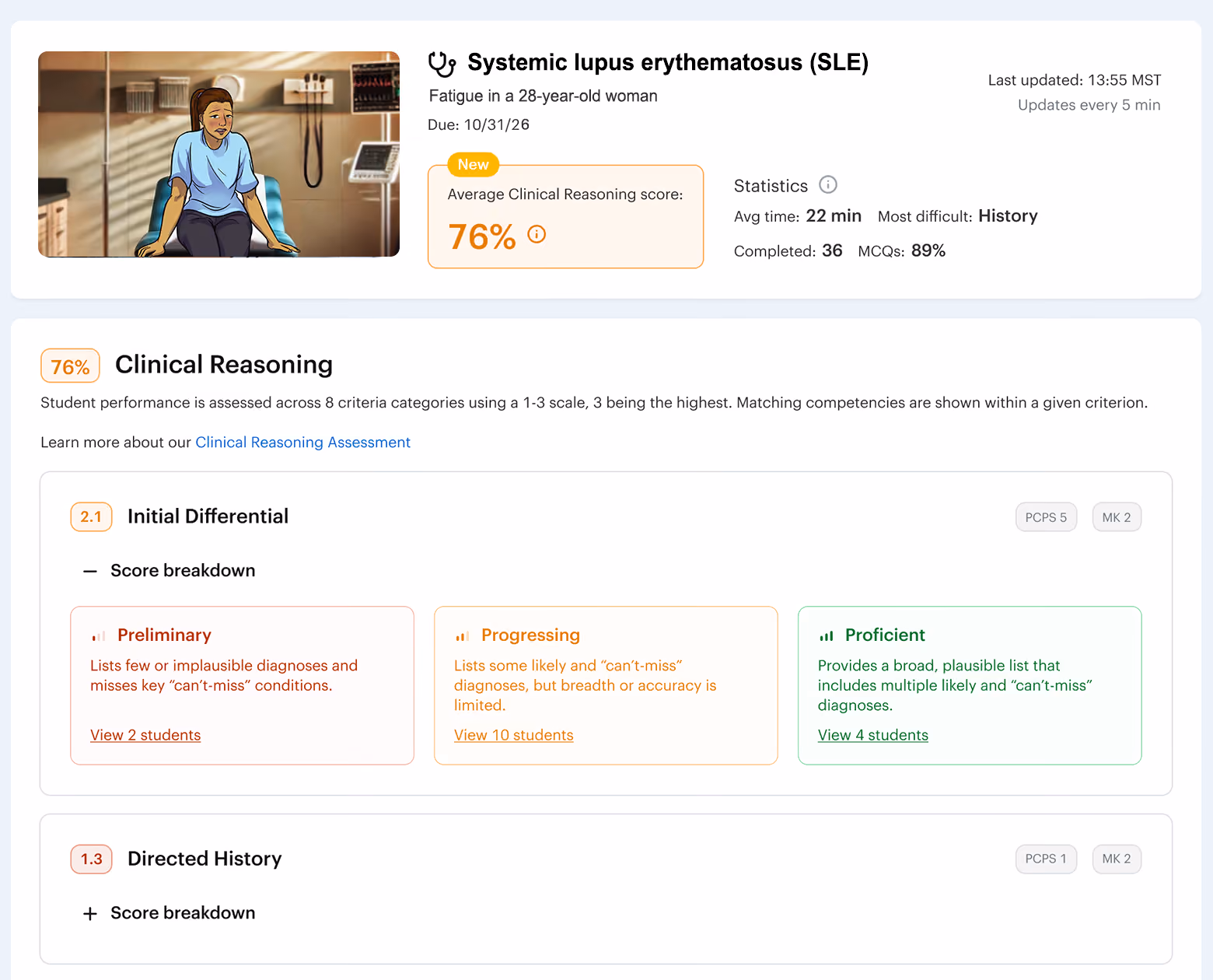Click the large 76% average score
Viewport: 1213px width, 980px height.
coord(482,236)
